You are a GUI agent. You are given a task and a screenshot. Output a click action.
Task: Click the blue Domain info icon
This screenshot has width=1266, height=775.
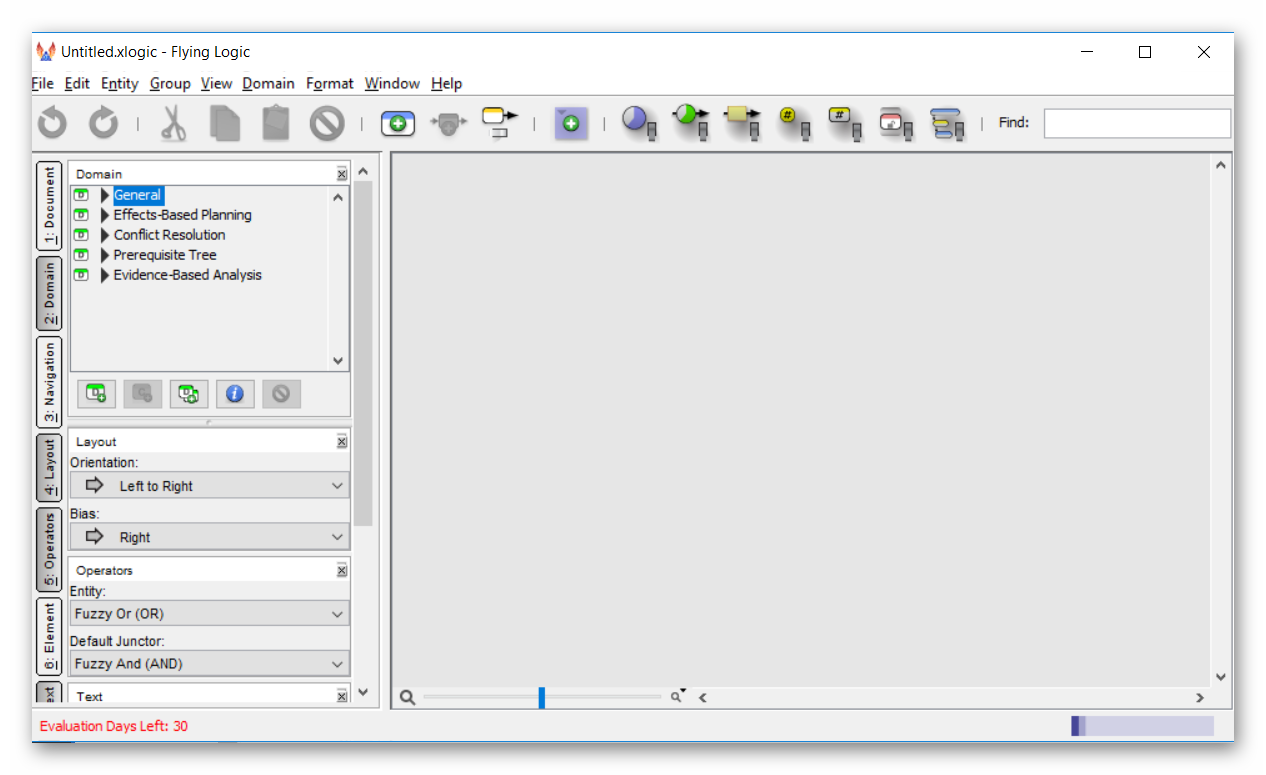[x=235, y=394]
